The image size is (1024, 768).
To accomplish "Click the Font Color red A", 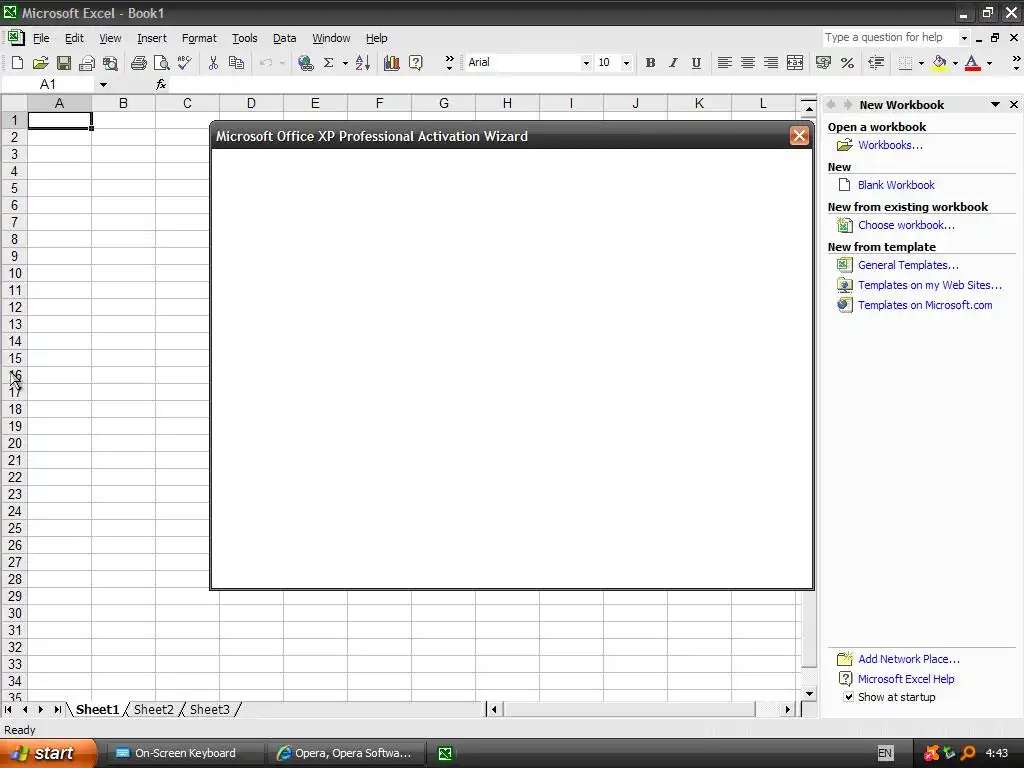I will point(972,63).
